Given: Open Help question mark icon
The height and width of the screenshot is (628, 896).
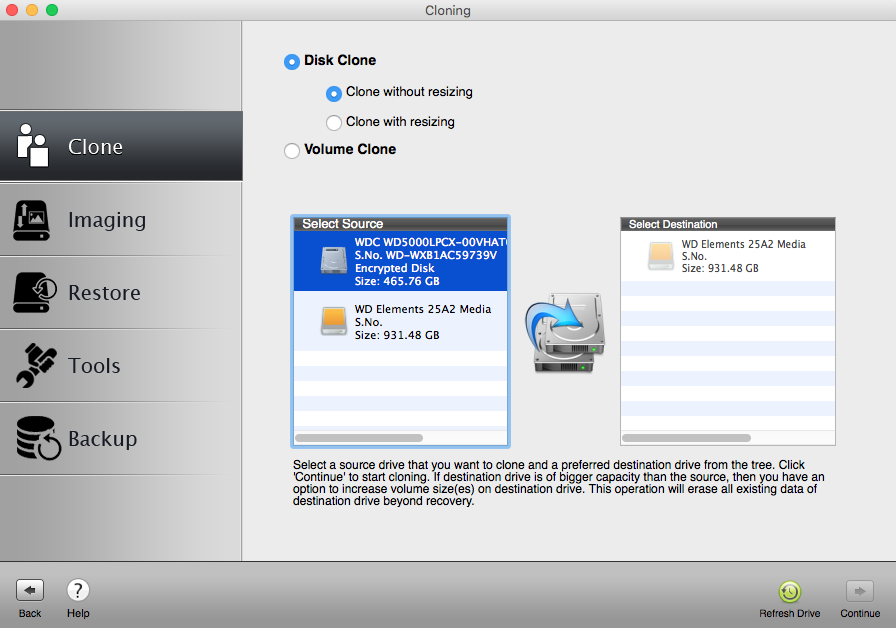Looking at the screenshot, I should (78, 590).
